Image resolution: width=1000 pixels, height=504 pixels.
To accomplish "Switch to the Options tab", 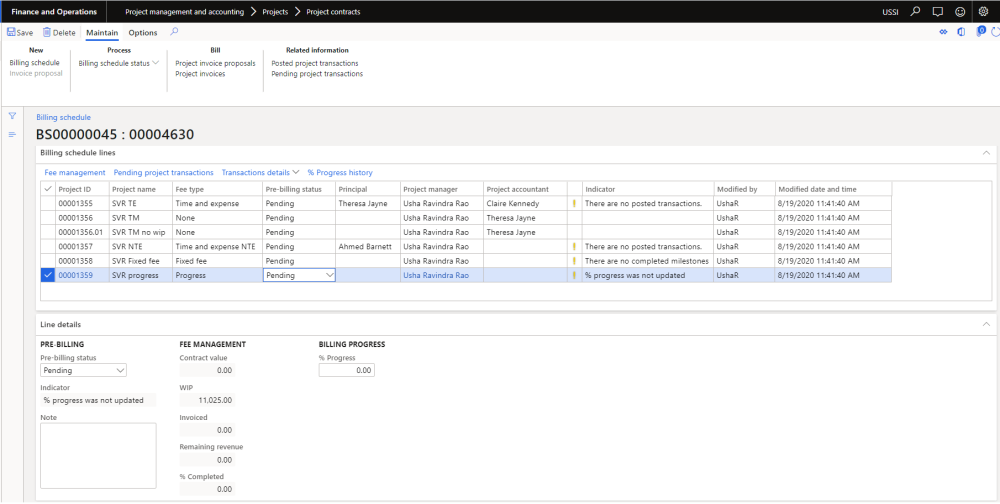I will click(143, 33).
